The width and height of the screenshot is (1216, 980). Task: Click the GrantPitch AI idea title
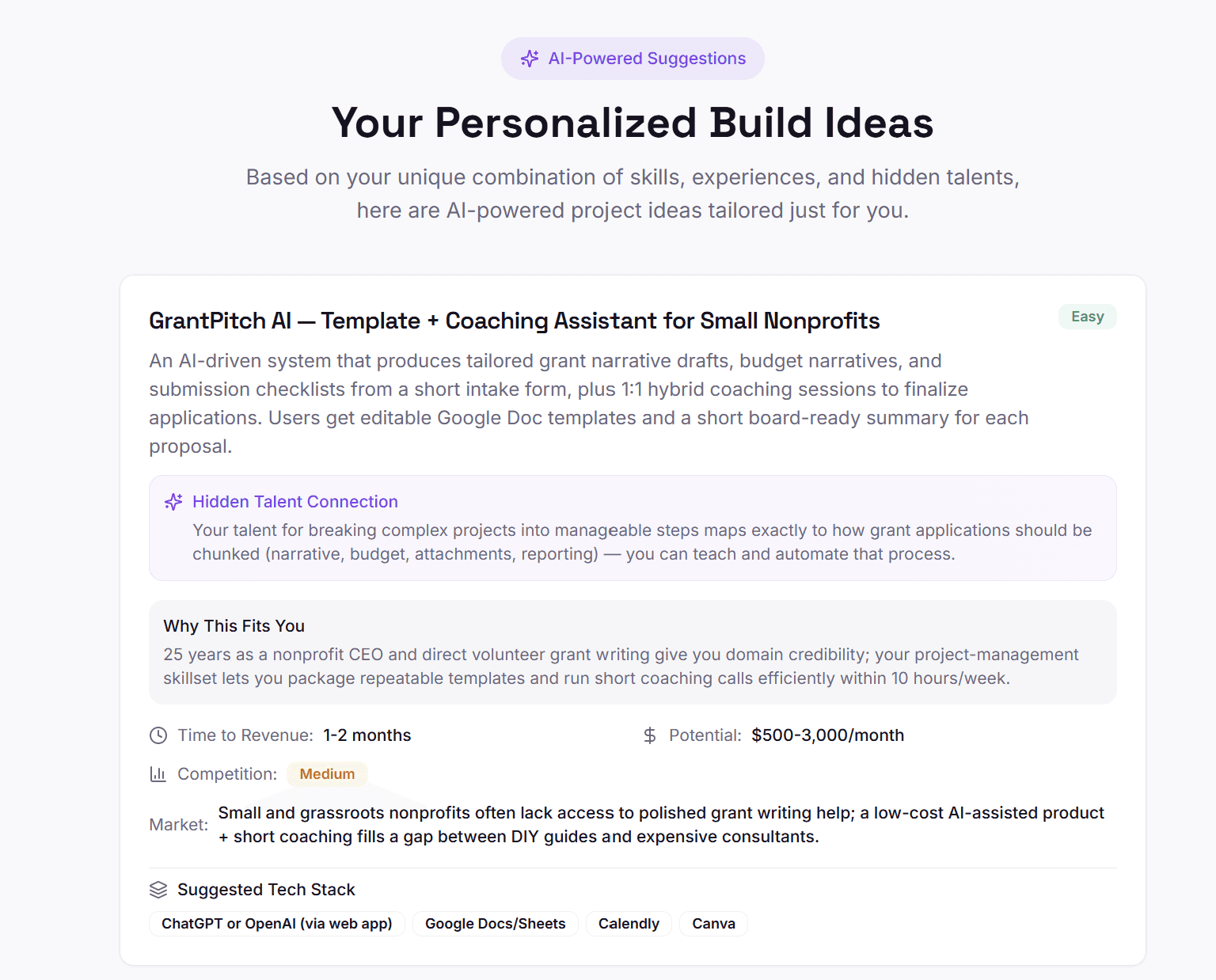pos(514,321)
